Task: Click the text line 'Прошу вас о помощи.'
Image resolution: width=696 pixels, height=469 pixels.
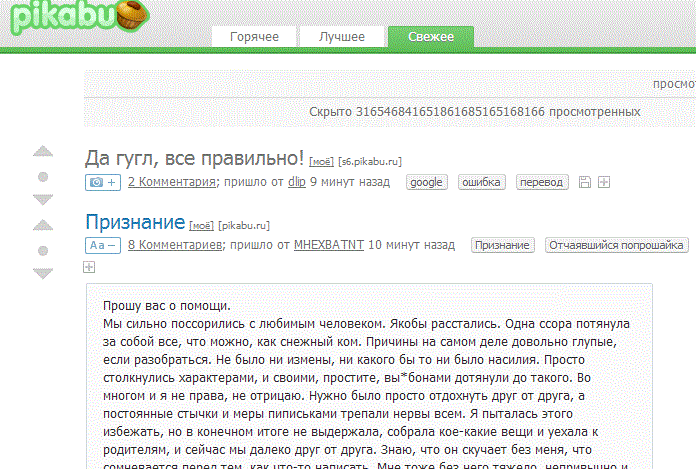Action: pyautogui.click(x=166, y=306)
